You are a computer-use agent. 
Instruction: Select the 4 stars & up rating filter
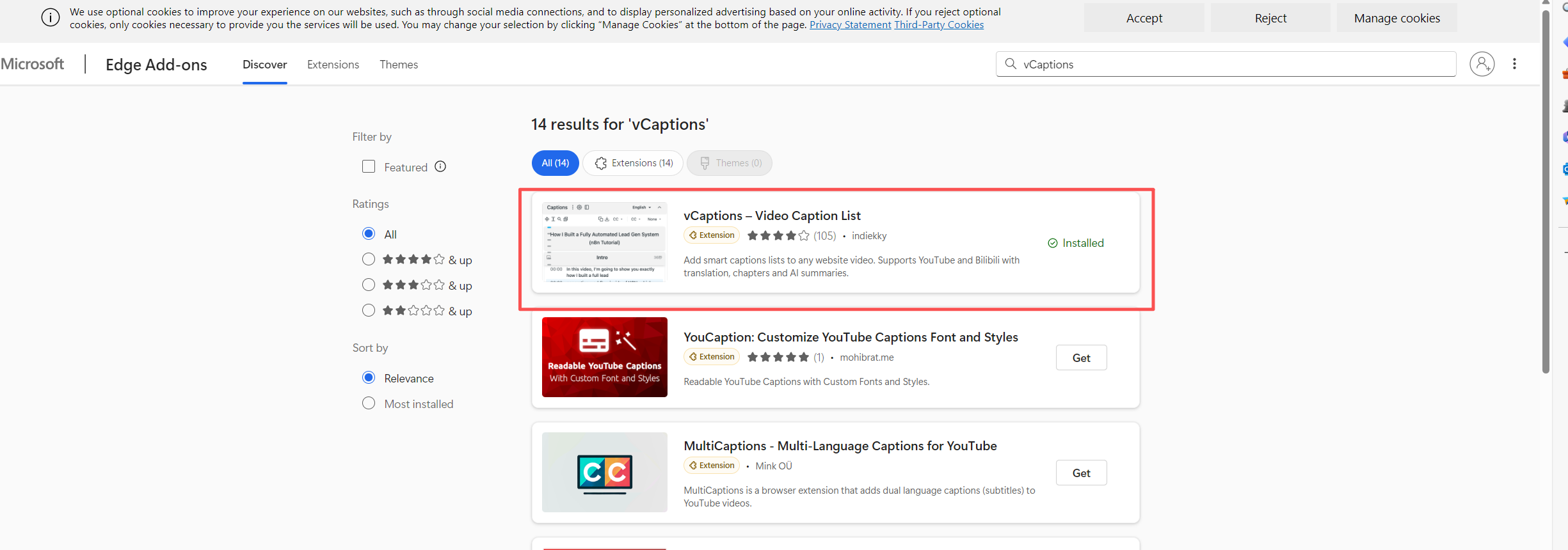click(x=369, y=259)
